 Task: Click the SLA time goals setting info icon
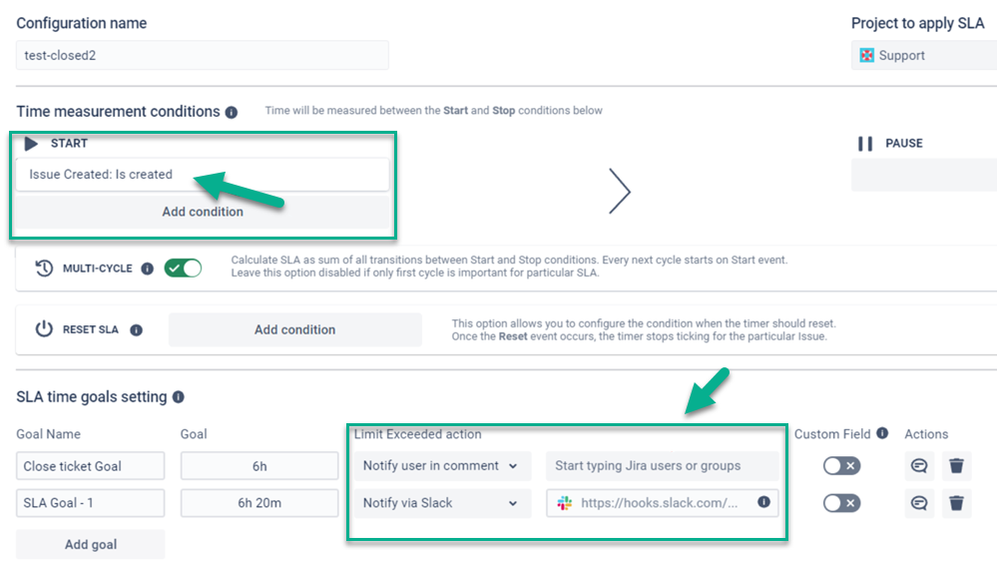(x=178, y=397)
